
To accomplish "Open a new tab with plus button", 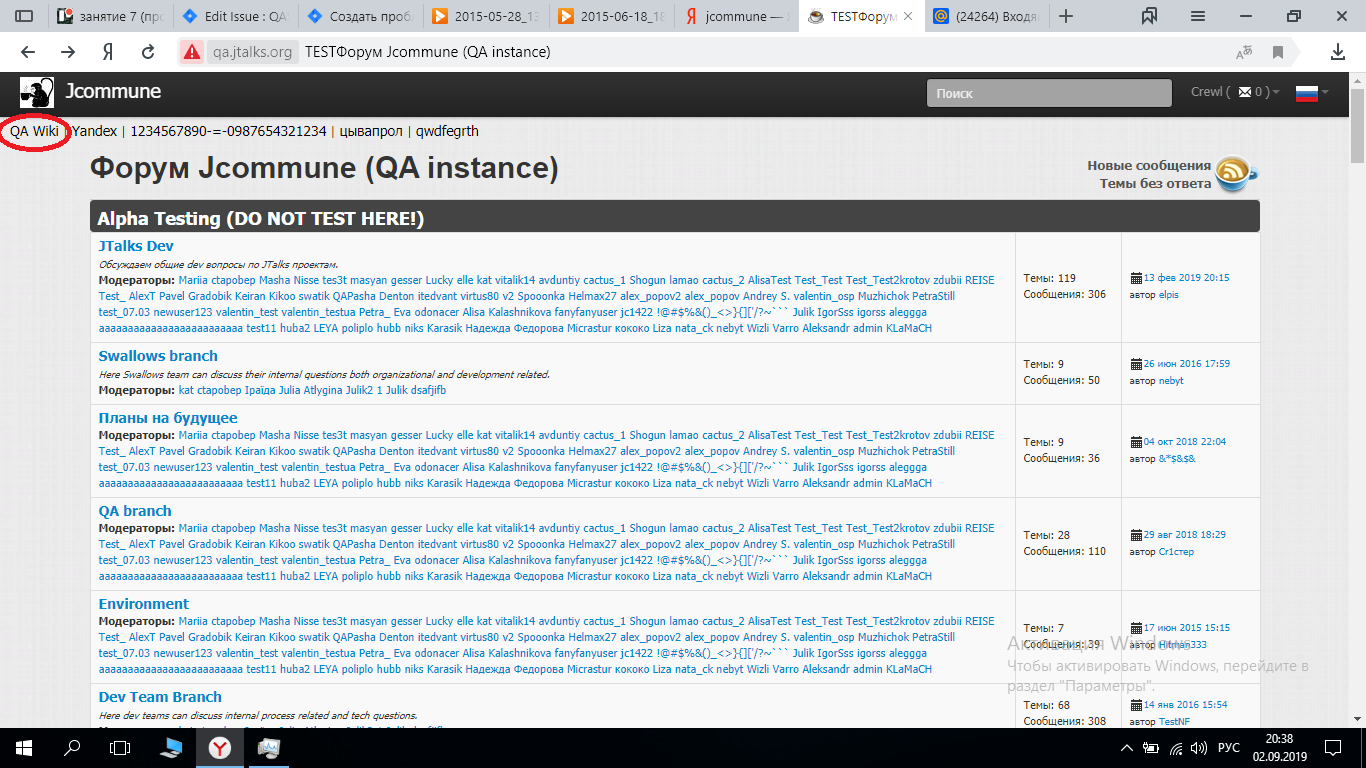I will [1066, 16].
